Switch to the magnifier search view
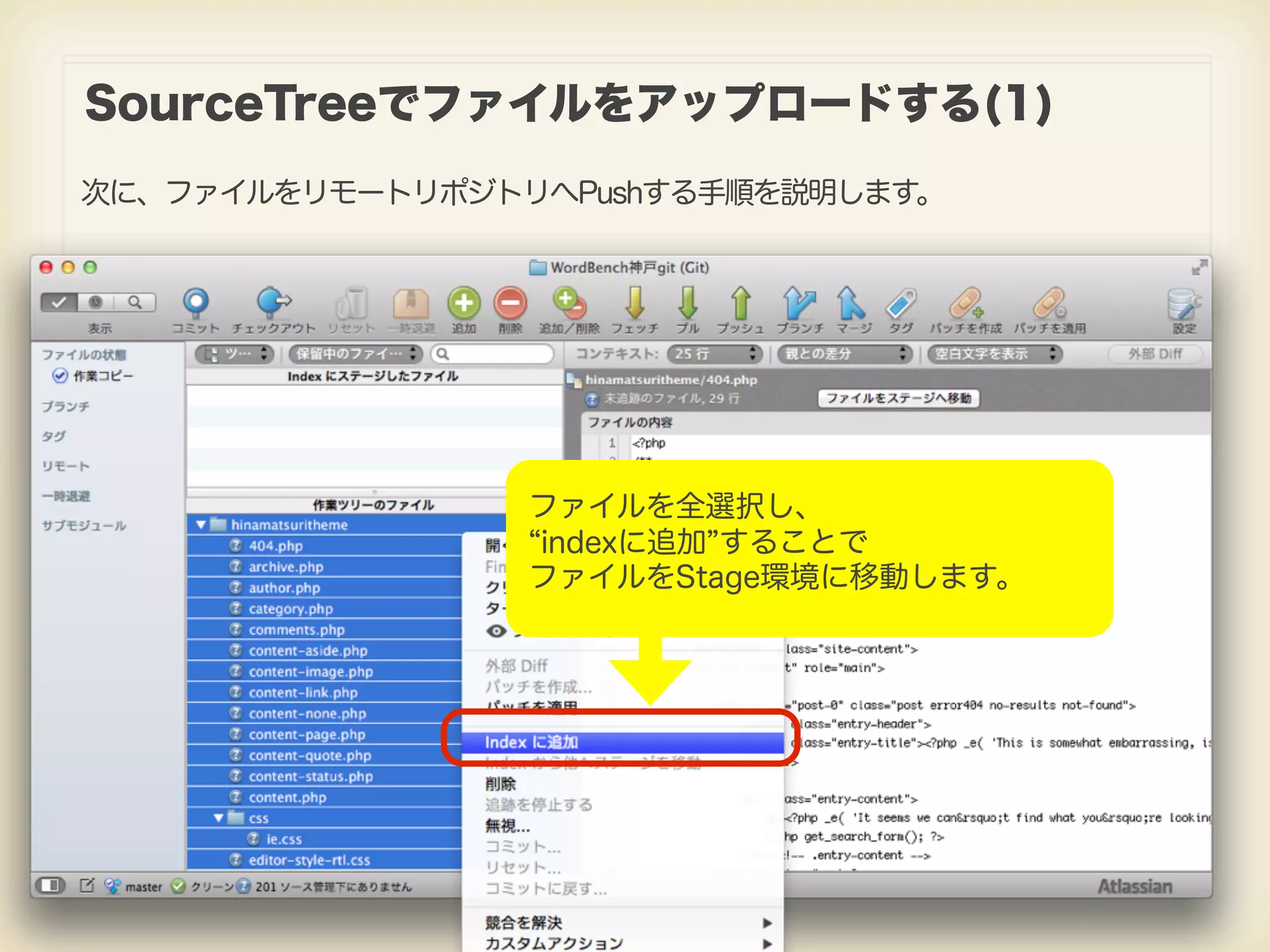This screenshot has width=1270, height=952. pos(135,302)
